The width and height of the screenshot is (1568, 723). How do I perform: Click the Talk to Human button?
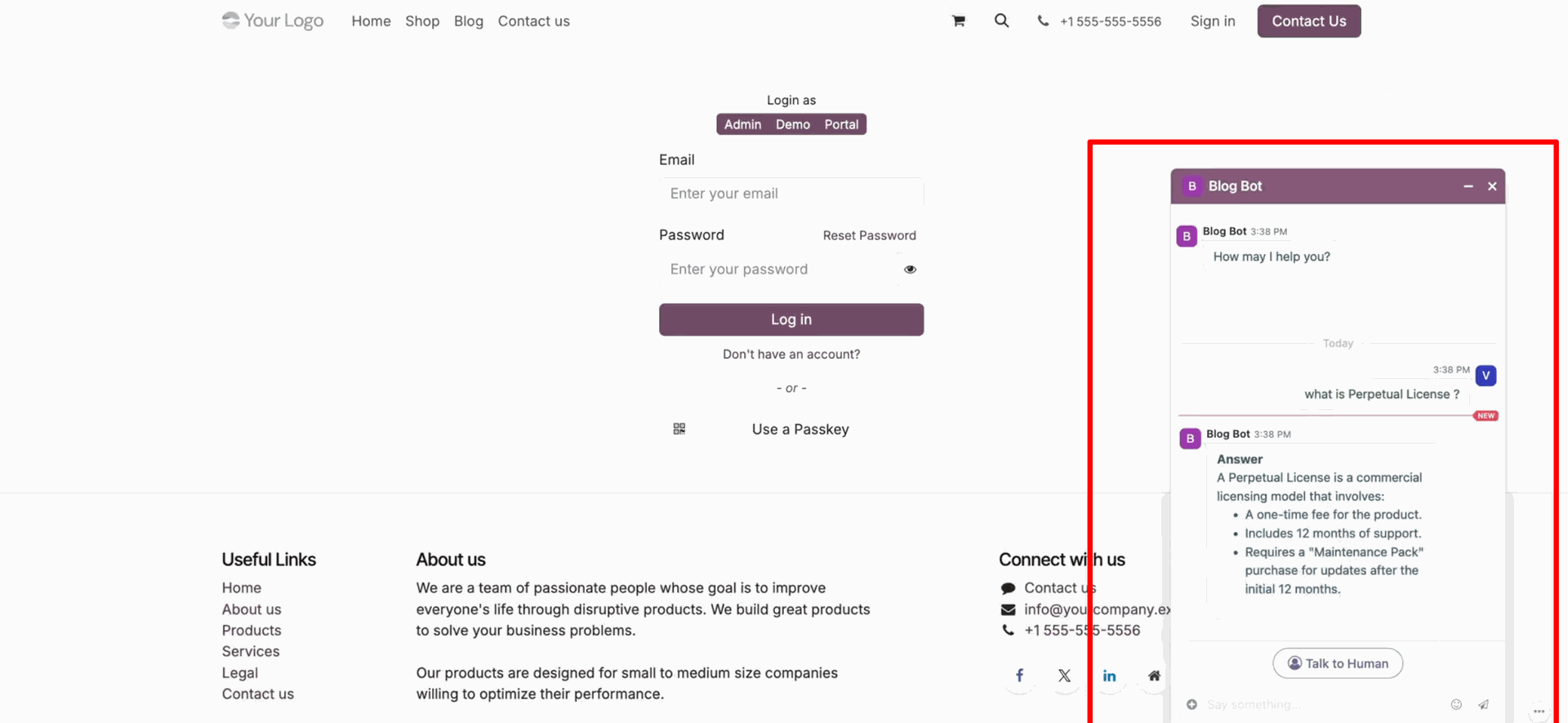click(x=1338, y=663)
